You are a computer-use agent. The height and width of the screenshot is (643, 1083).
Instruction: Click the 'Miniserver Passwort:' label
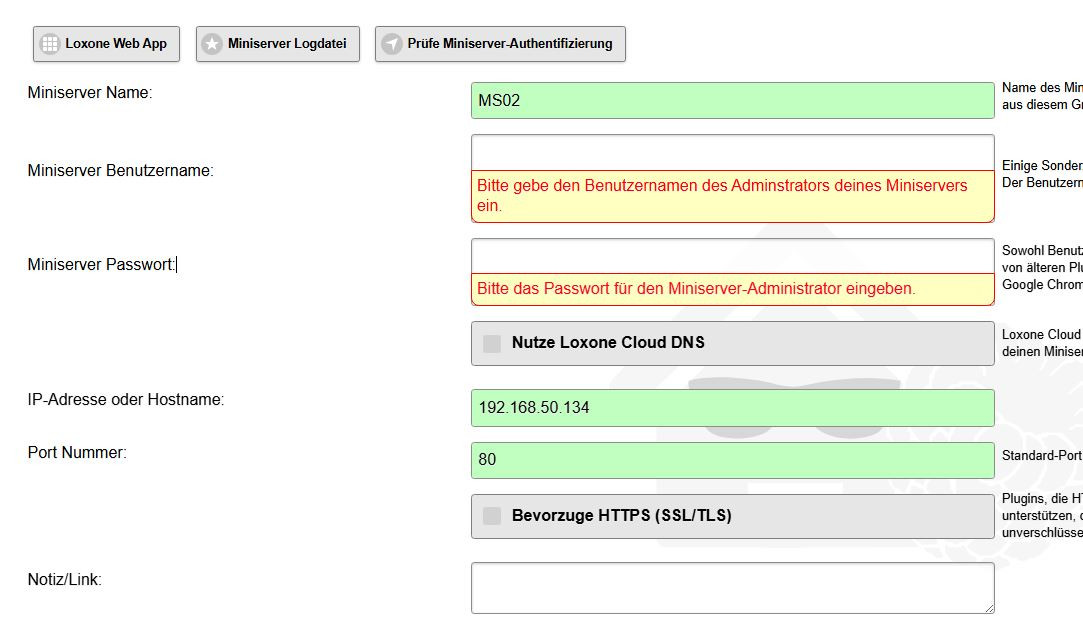[x=102, y=265]
